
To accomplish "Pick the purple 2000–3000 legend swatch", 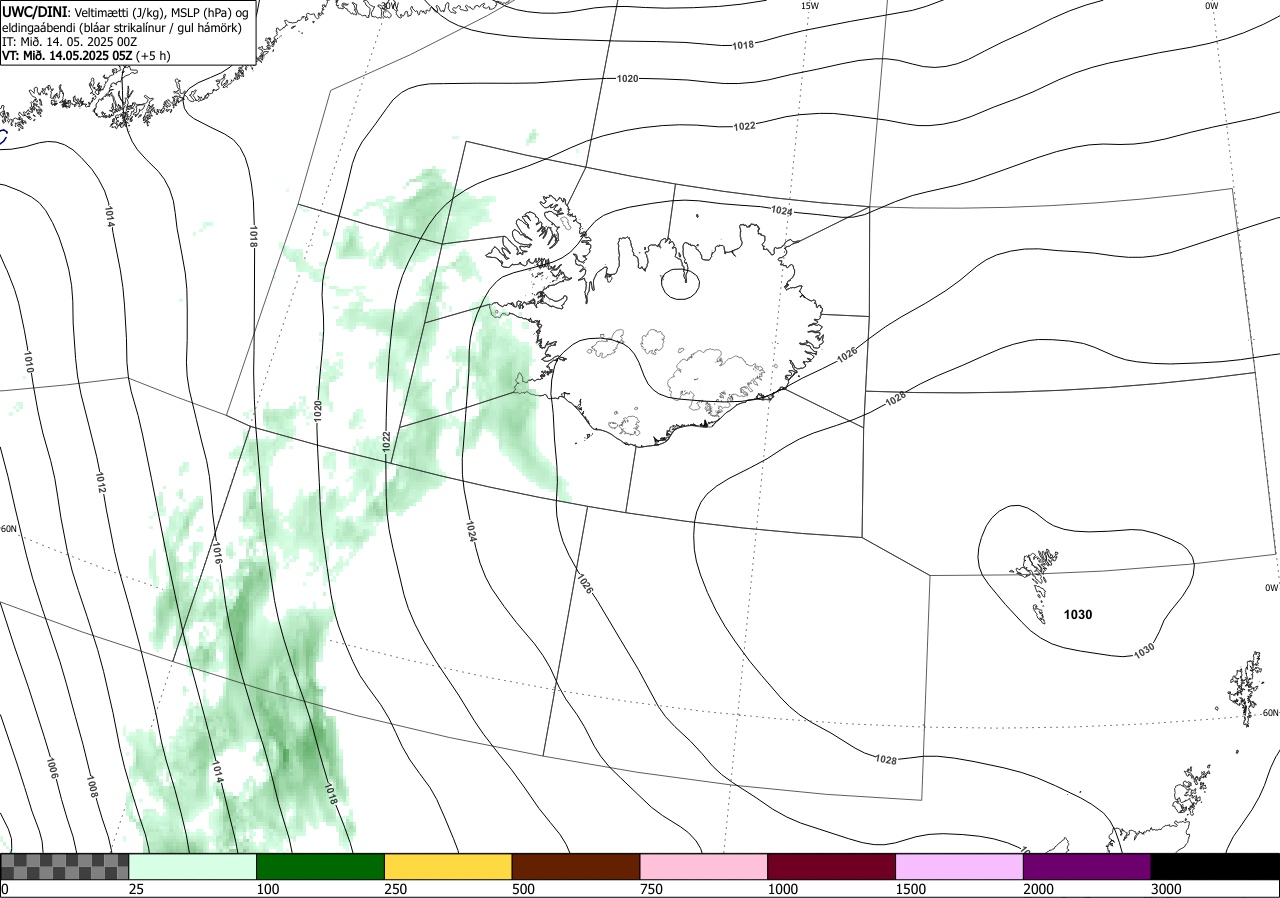I will click(x=1087, y=866).
